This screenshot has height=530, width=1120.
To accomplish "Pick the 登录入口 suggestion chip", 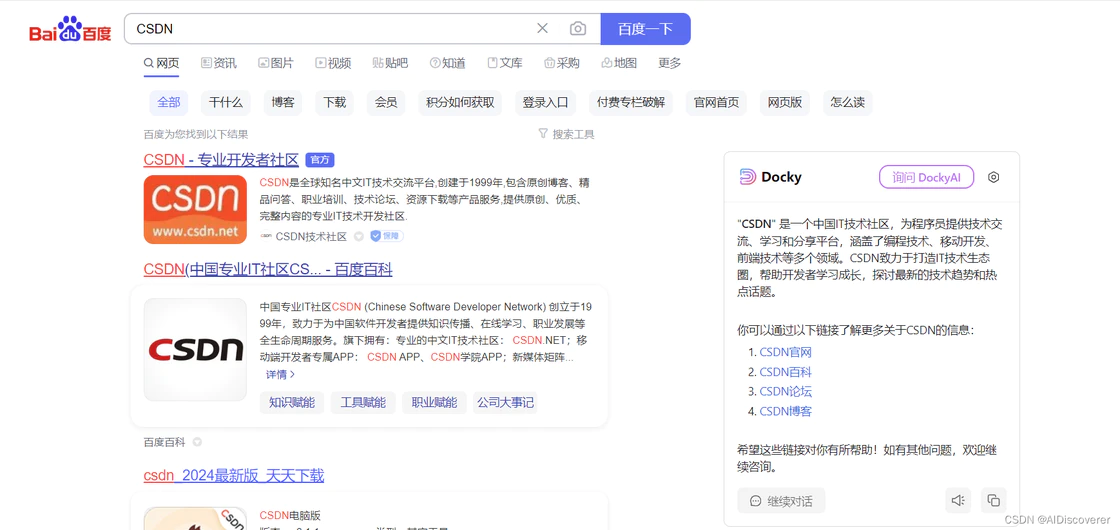I will 545,102.
